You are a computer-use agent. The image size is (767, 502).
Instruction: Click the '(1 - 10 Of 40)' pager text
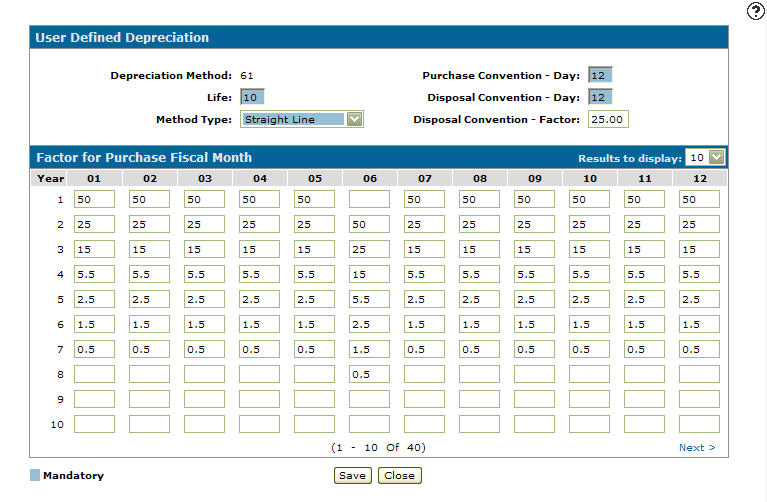click(378, 447)
